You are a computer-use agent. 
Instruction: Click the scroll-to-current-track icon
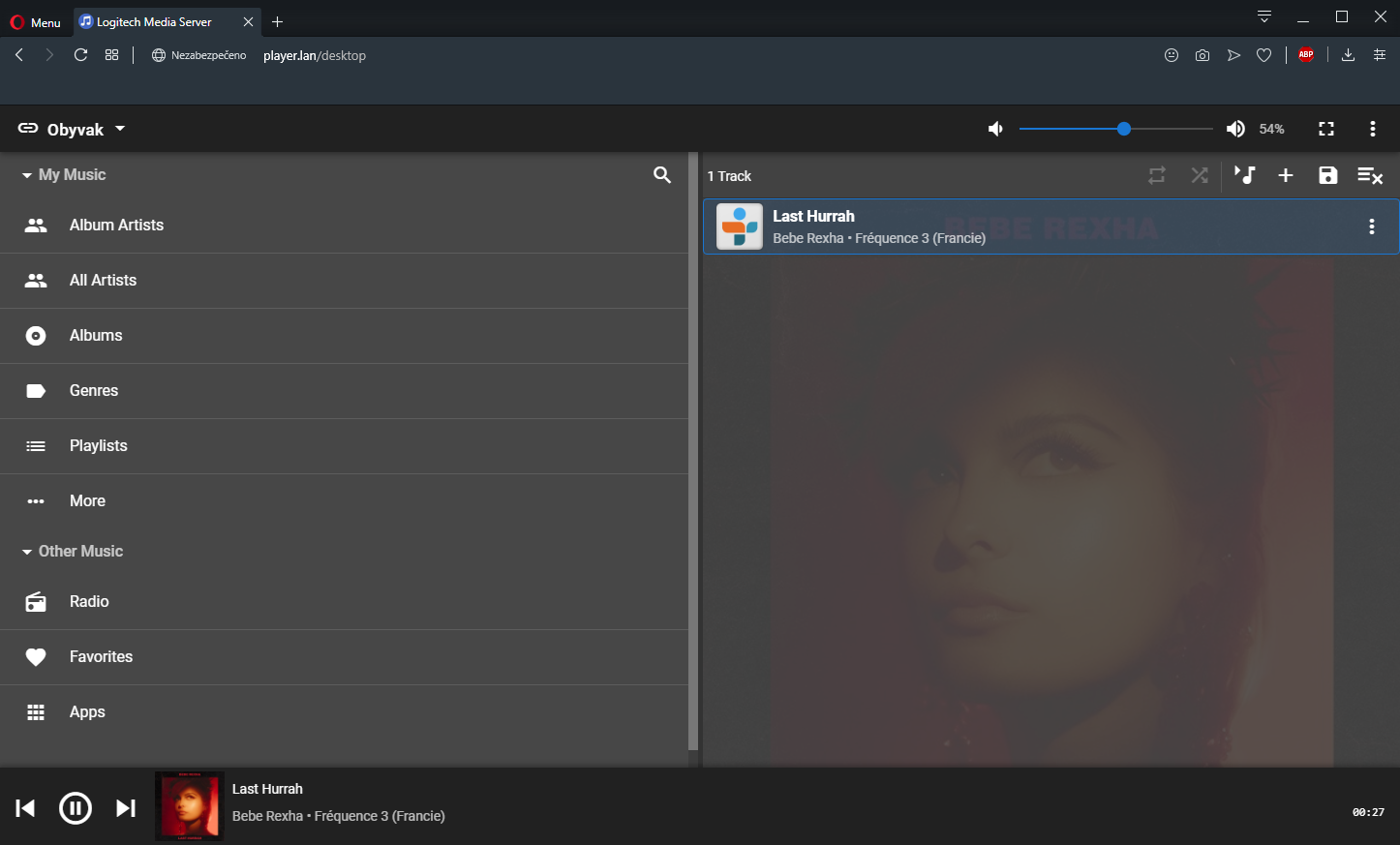point(1244,175)
